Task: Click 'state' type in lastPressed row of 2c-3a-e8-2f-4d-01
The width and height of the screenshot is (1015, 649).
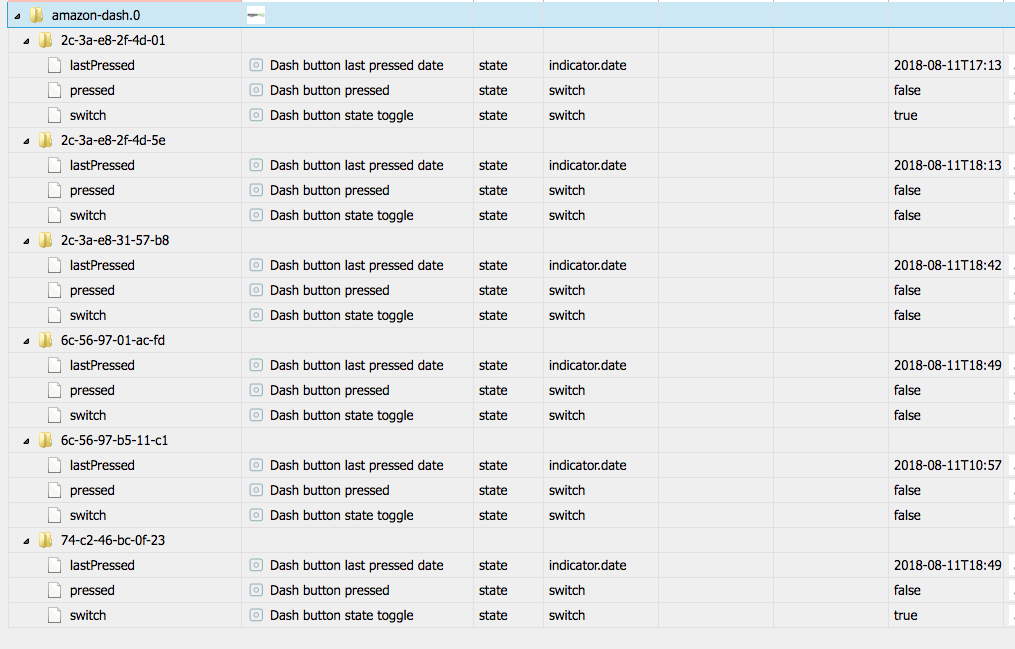Action: click(x=493, y=65)
